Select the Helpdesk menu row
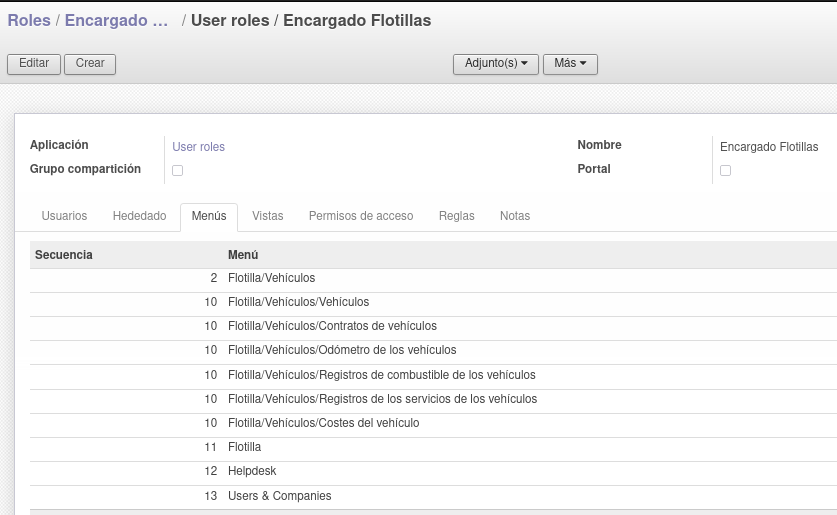 tap(433, 471)
